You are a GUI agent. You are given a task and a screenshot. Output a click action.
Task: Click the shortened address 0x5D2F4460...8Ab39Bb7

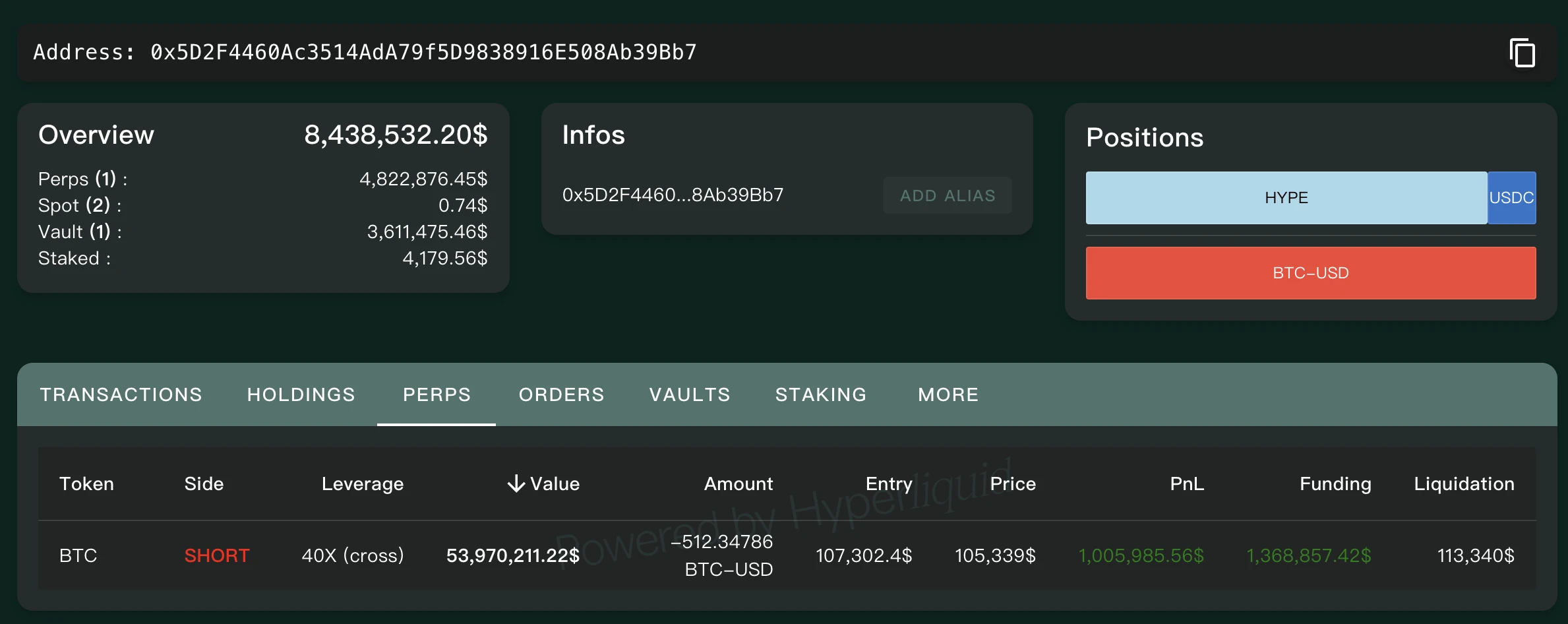[x=673, y=195]
